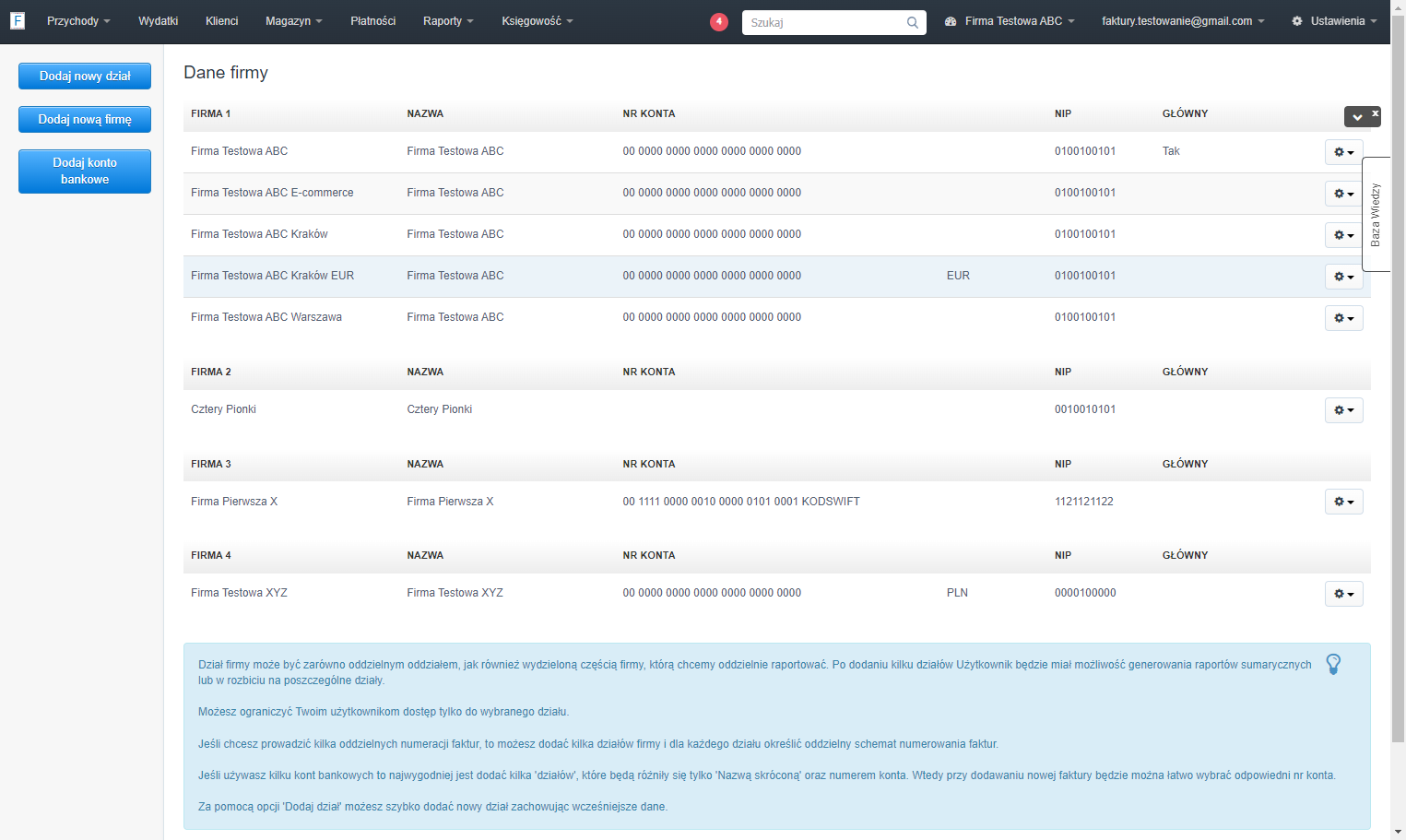The width and height of the screenshot is (1406, 840).
Task: Click the light bulb tip icon
Action: pos(1333,664)
